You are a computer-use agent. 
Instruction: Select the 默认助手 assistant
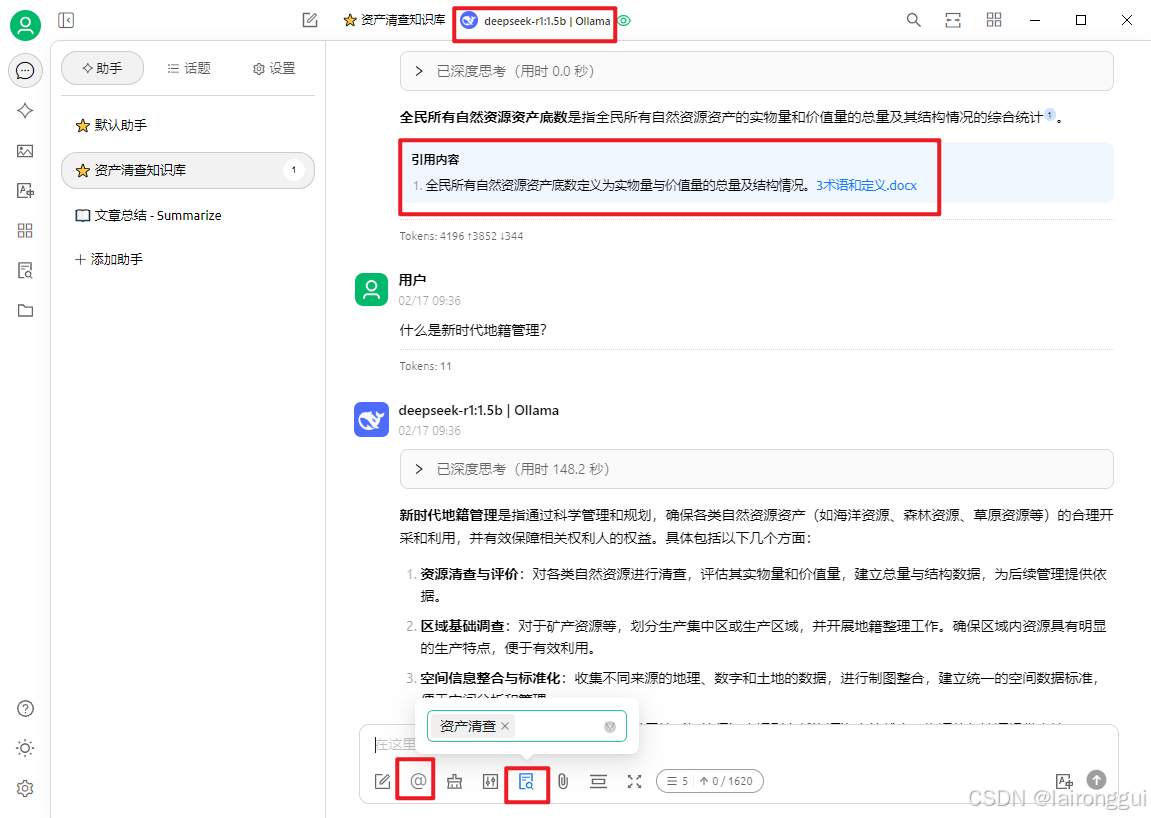click(188, 126)
